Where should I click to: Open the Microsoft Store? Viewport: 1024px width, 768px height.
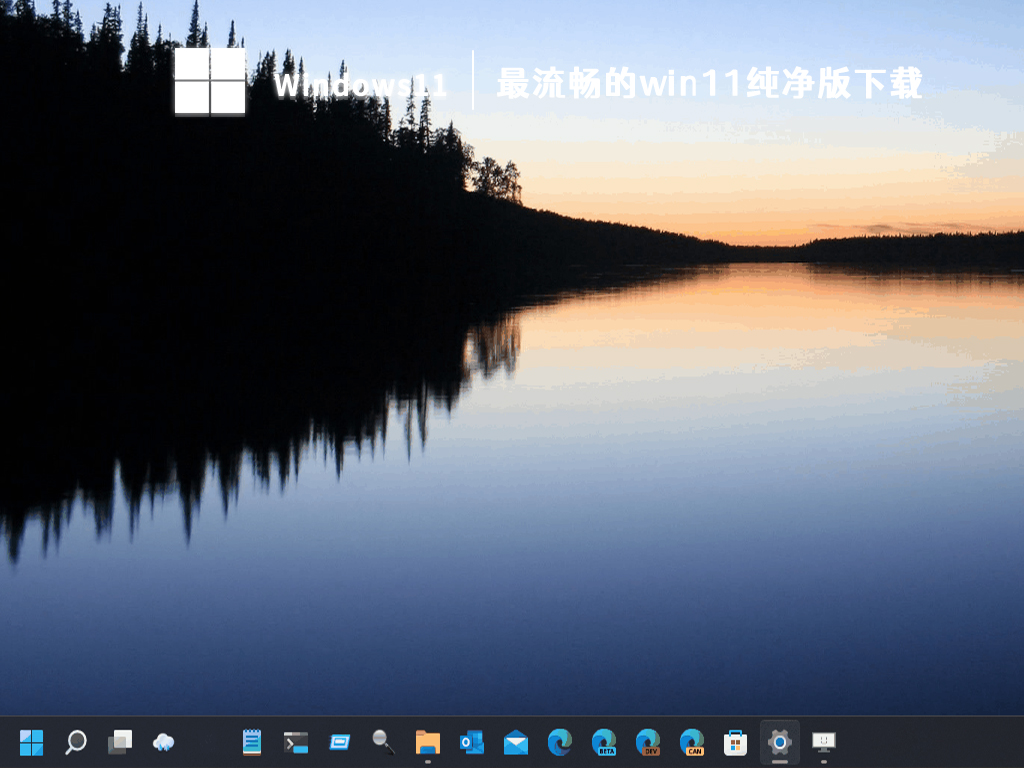pos(737,744)
